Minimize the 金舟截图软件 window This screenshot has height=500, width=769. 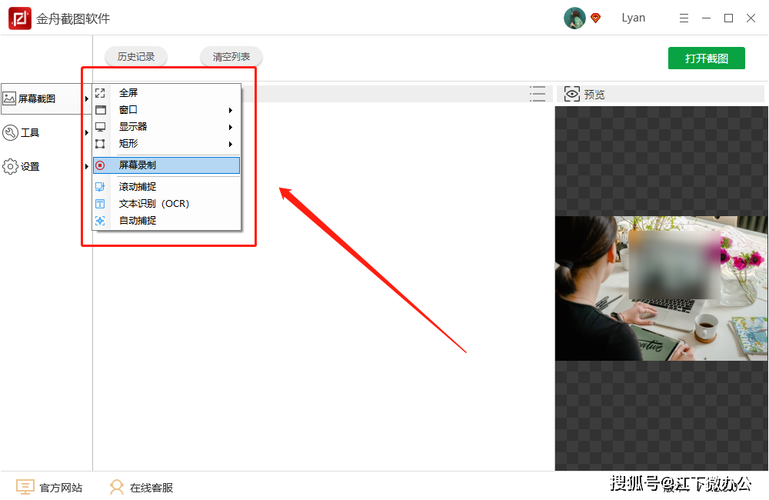point(706,18)
